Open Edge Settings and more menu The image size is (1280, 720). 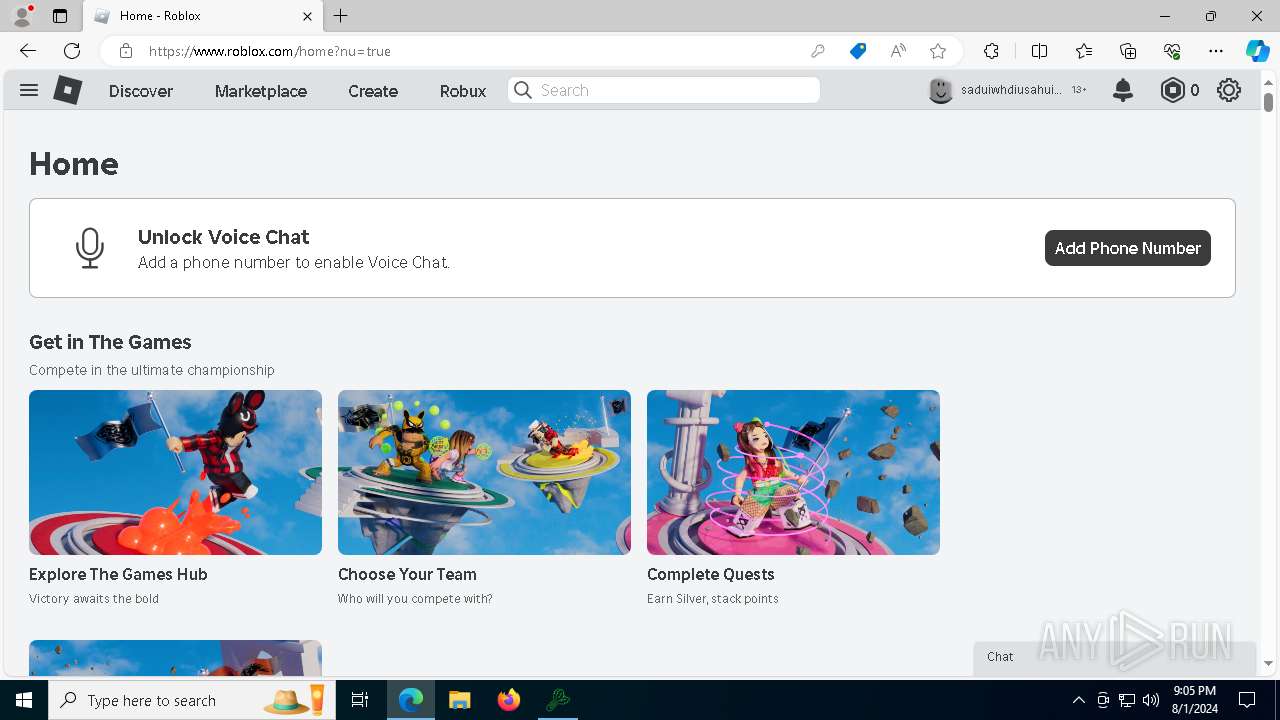point(1216,51)
